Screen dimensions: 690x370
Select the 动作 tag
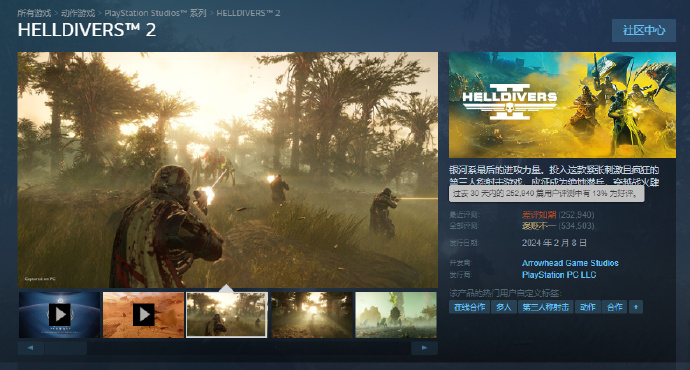(587, 307)
